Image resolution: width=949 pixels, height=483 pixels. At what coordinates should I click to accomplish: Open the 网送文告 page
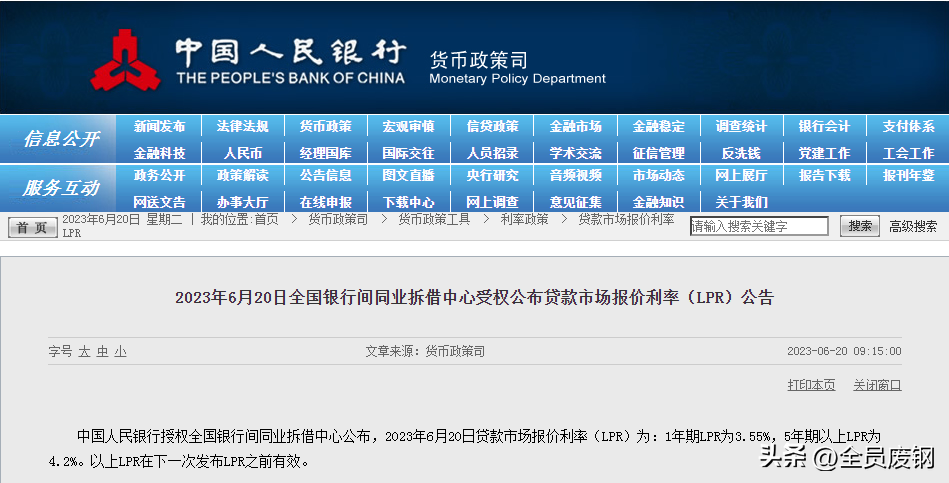pyautogui.click(x=159, y=202)
